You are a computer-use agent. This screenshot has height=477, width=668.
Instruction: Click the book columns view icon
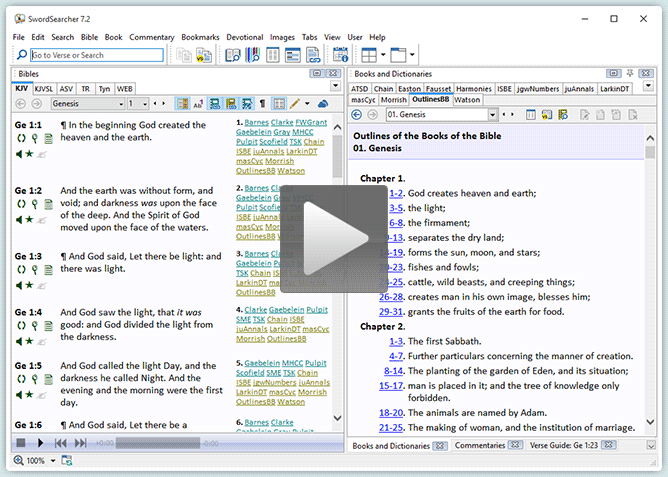(530, 115)
